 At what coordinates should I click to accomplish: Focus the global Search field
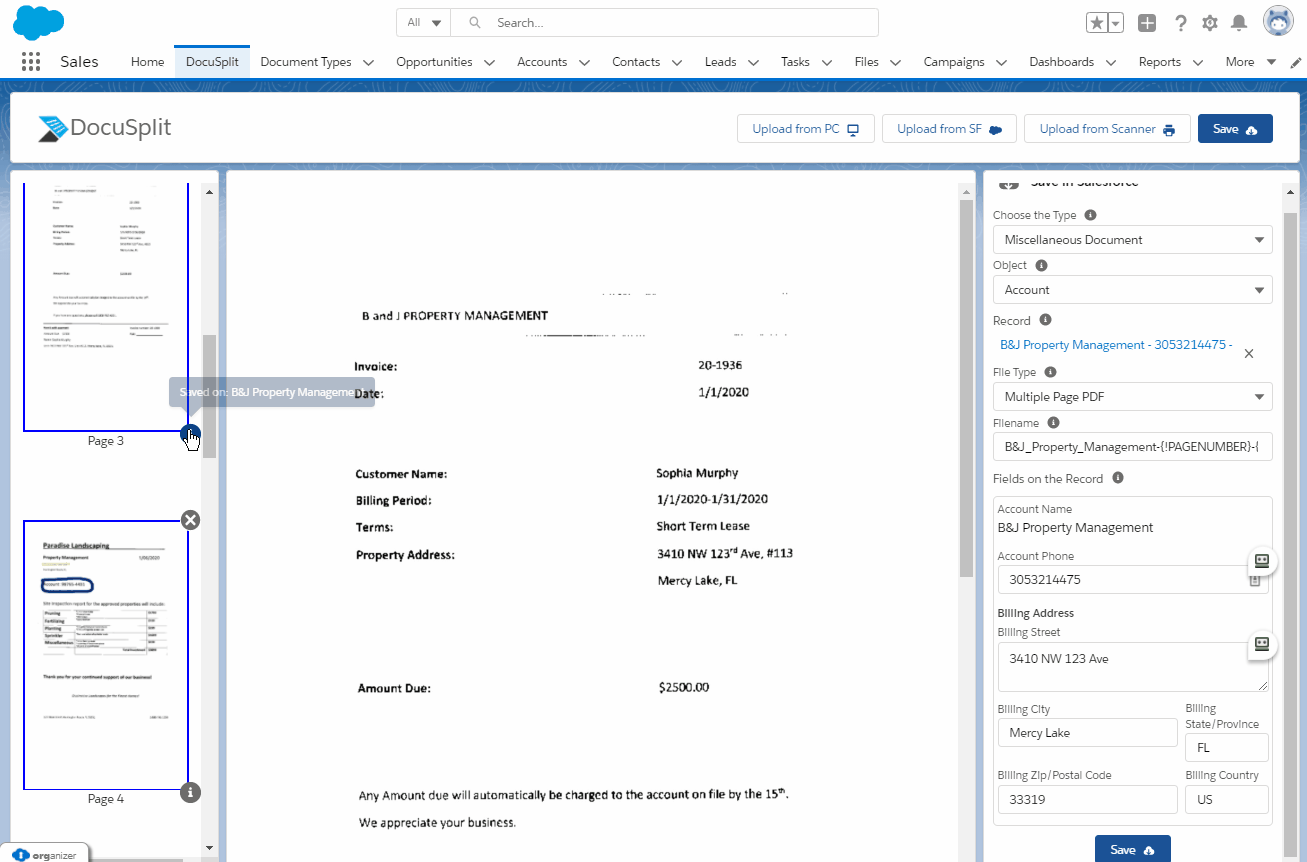[x=664, y=23]
